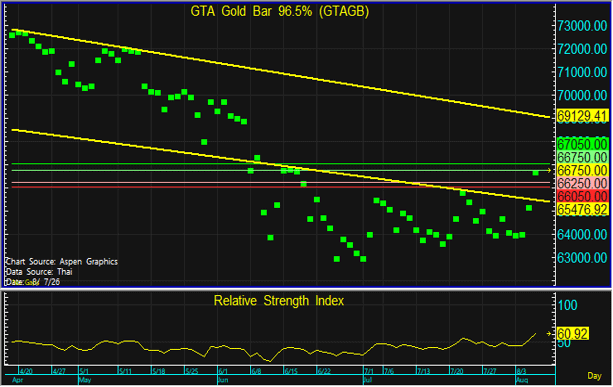Click the 7/6 date label

point(389,371)
